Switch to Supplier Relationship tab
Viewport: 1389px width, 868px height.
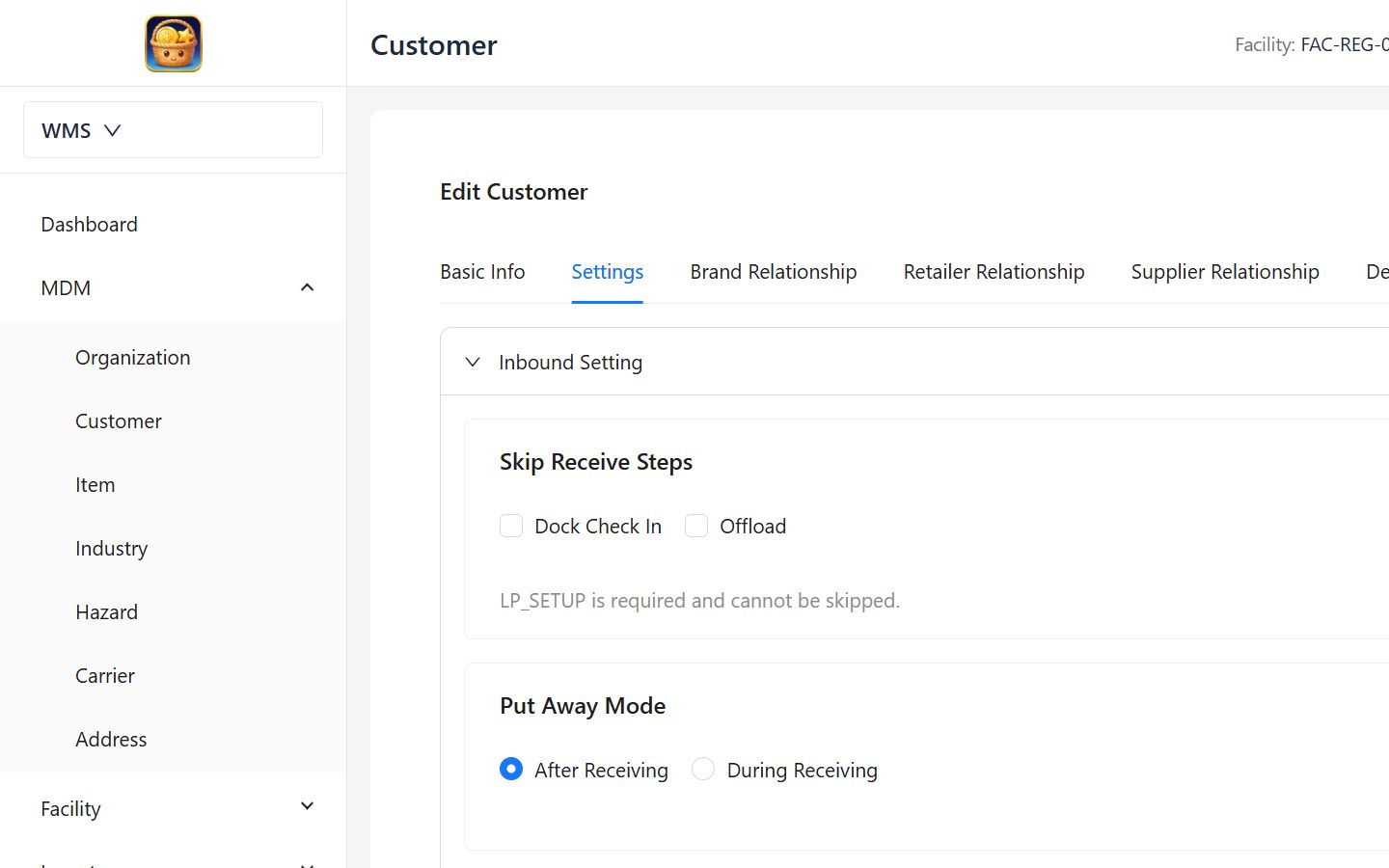tap(1225, 272)
